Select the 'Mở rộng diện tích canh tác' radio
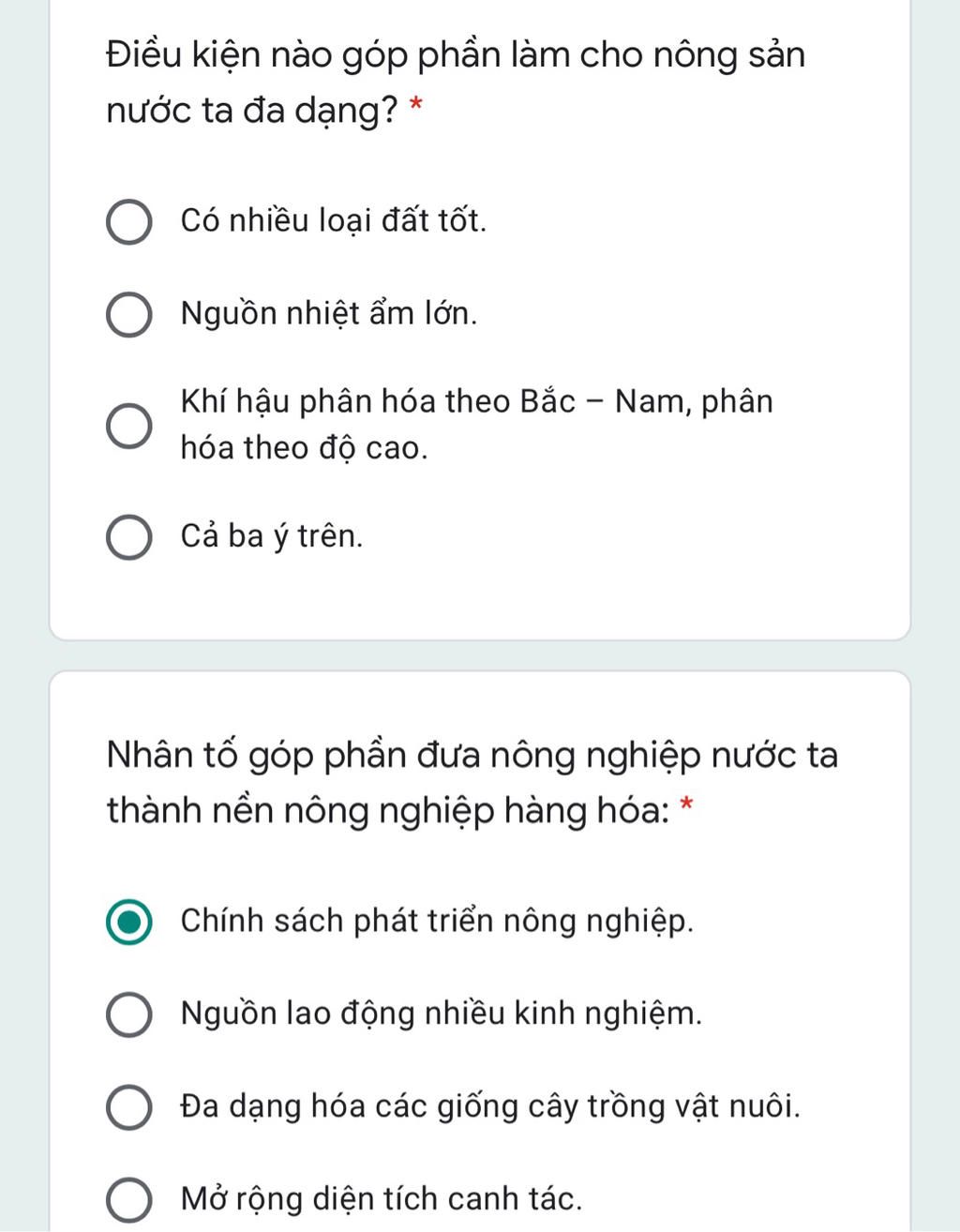Viewport: 960px width, 1232px height. point(128,1200)
